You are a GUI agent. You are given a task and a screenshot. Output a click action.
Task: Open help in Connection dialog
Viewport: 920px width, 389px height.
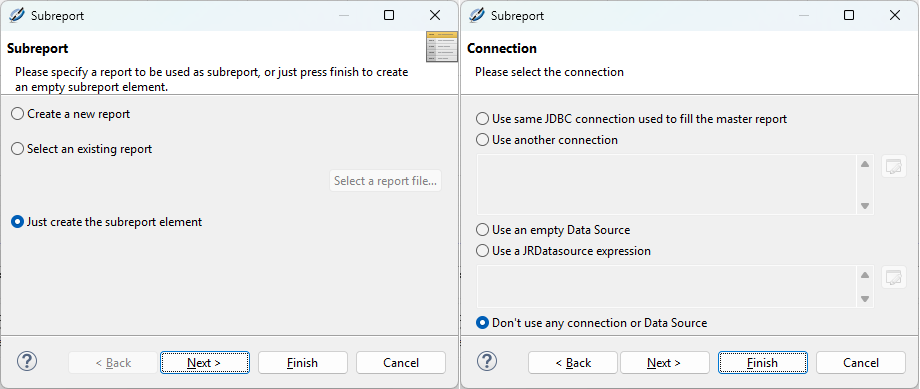(487, 361)
